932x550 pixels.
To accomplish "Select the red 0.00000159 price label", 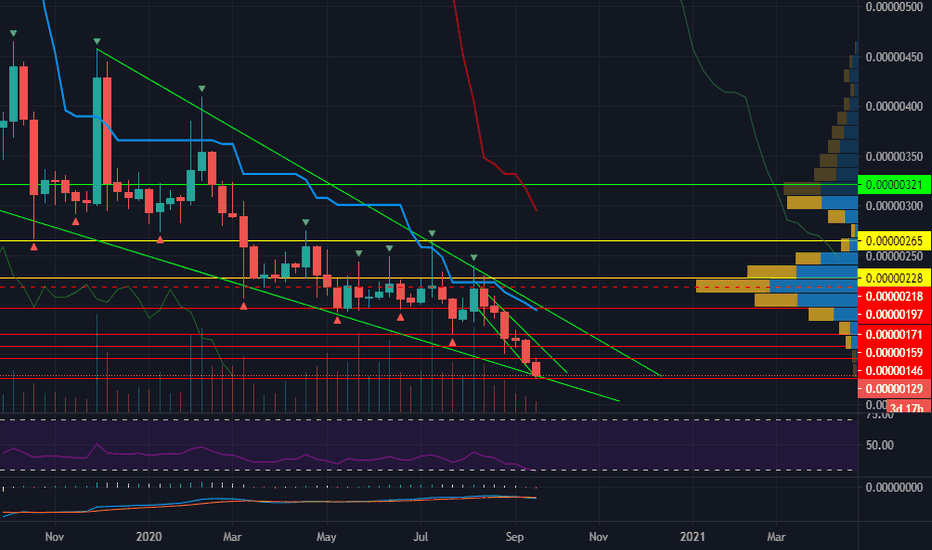I will (895, 353).
